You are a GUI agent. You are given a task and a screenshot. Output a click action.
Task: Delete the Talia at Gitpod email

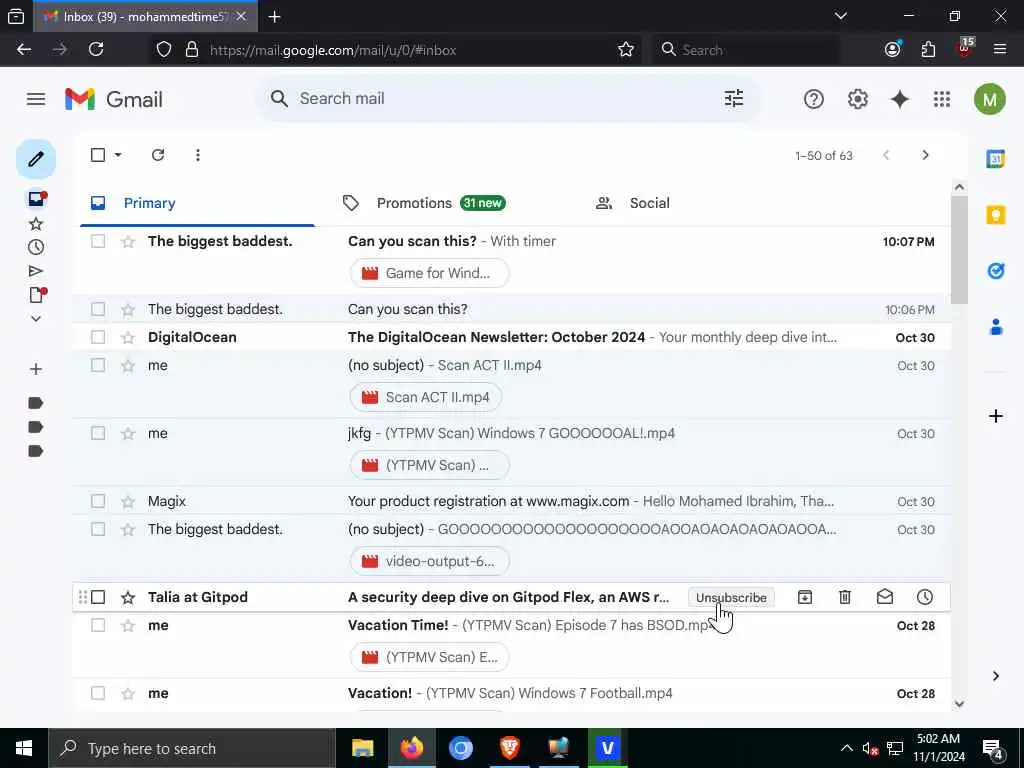[x=844, y=597]
